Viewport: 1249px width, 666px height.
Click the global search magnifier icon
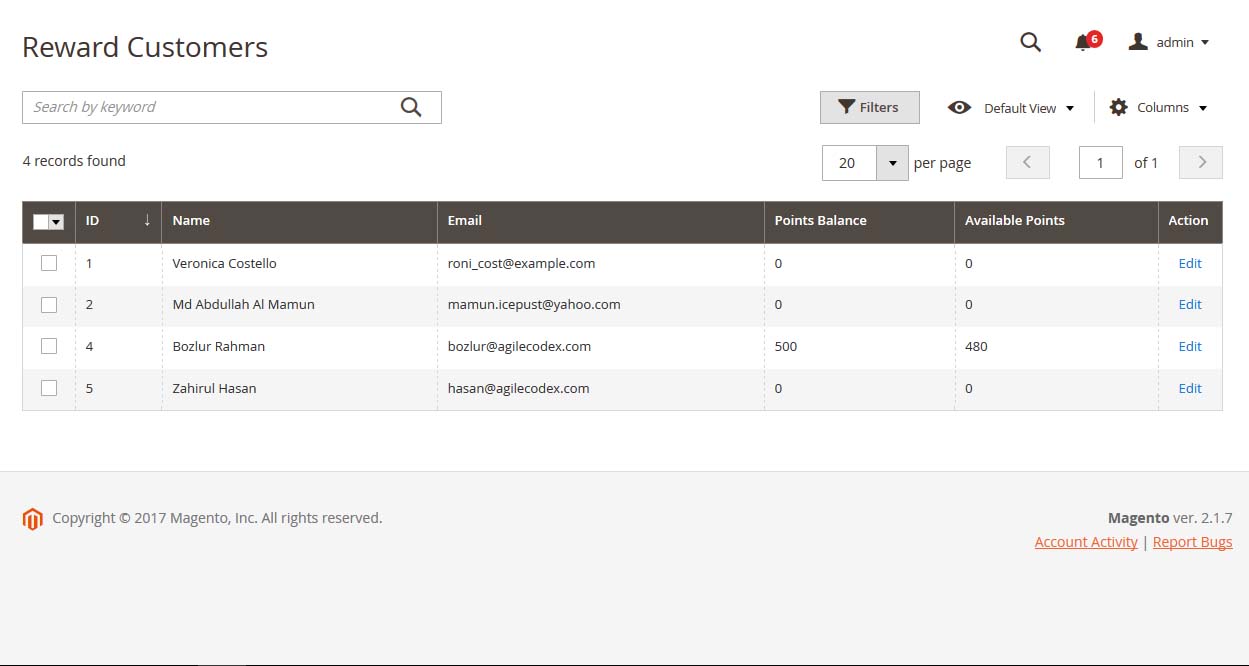pyautogui.click(x=1030, y=42)
